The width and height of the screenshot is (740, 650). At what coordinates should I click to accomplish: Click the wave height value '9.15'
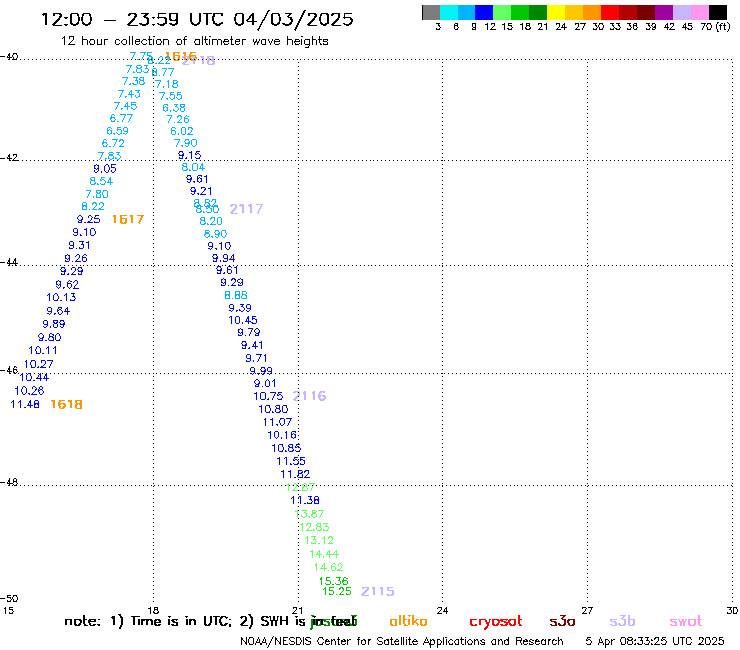coord(189,155)
